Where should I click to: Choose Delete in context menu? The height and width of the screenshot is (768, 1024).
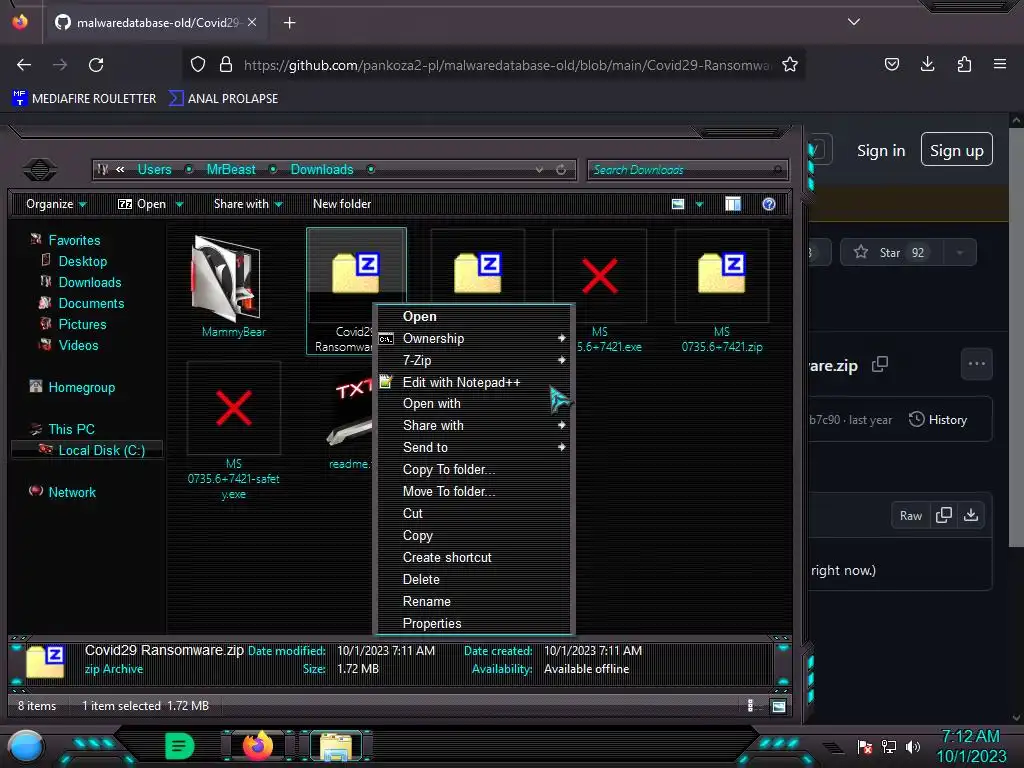click(x=474, y=580)
